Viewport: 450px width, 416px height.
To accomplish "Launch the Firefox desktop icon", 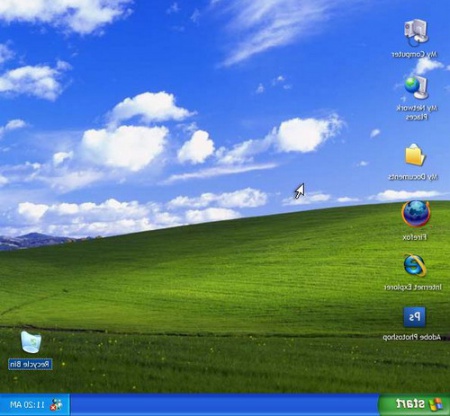I will [416, 214].
